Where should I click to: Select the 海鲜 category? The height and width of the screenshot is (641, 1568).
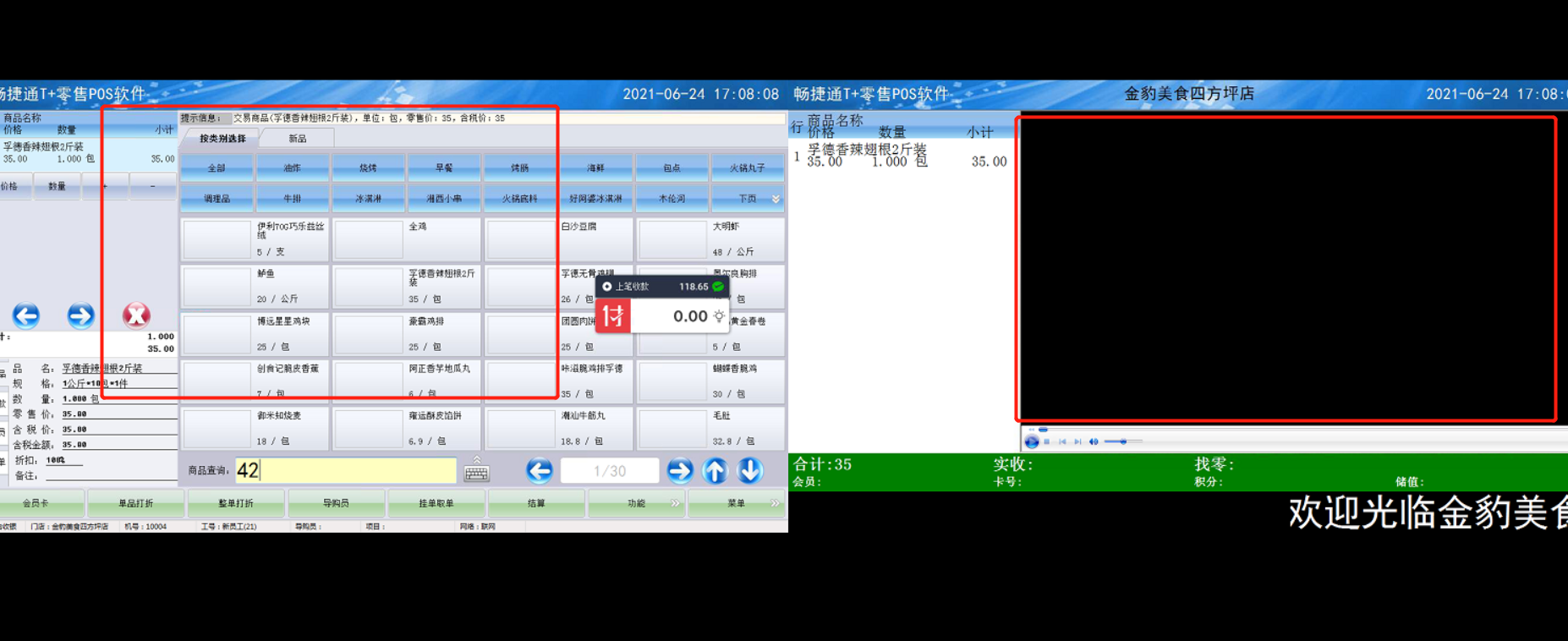(595, 168)
